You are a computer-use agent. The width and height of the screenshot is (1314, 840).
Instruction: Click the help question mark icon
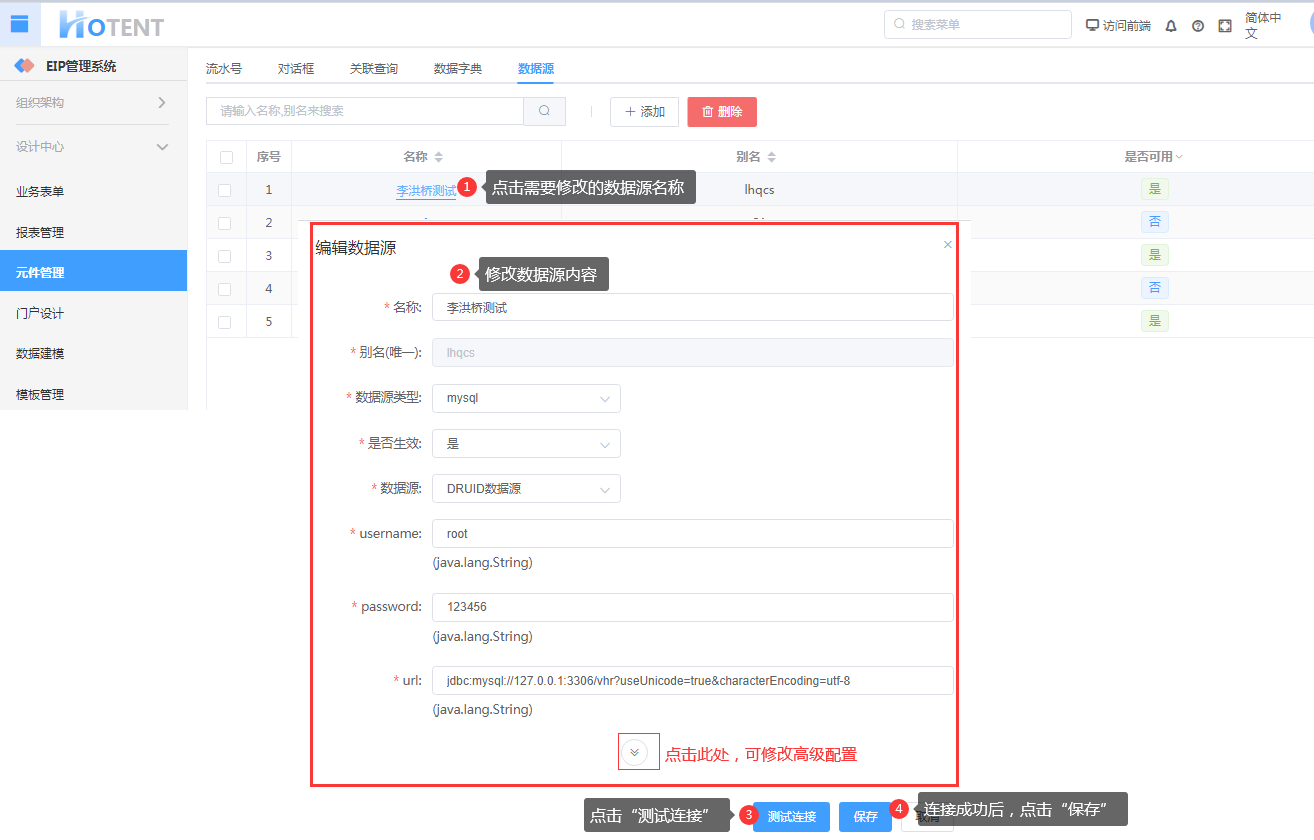coord(1198,26)
